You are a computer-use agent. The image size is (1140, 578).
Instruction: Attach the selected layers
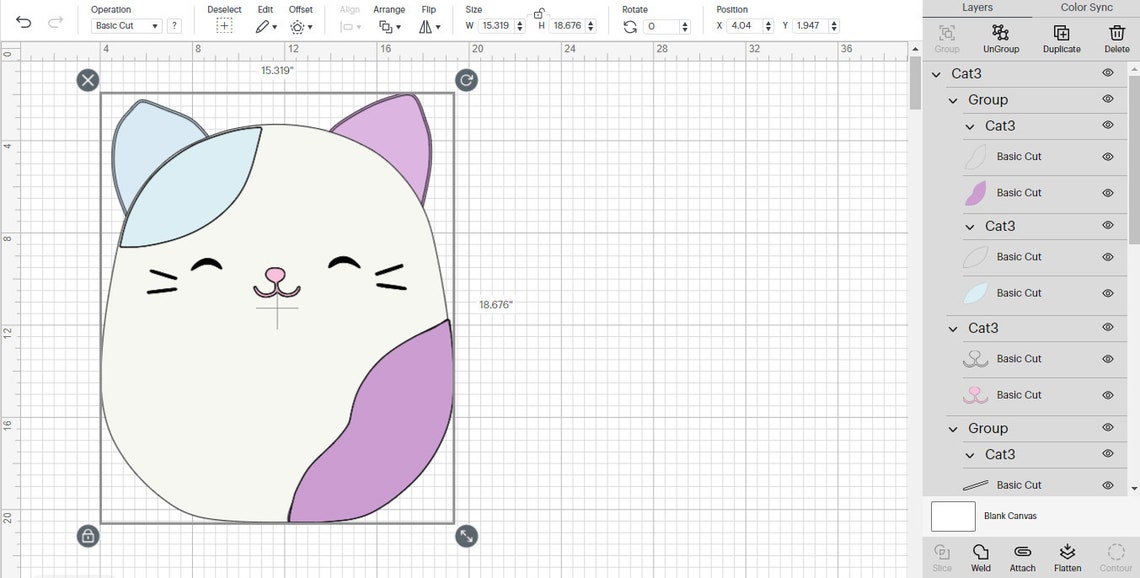click(1022, 557)
